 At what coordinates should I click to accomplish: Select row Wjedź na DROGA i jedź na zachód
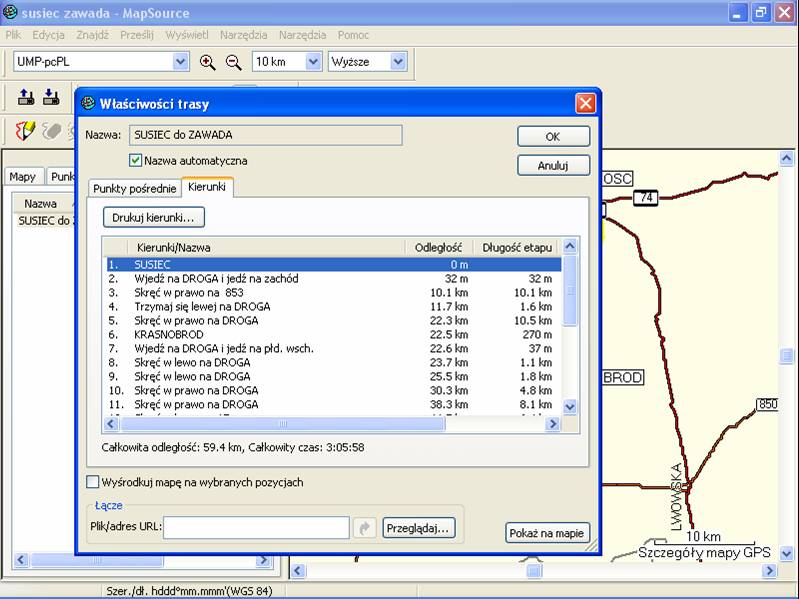[x=333, y=279]
